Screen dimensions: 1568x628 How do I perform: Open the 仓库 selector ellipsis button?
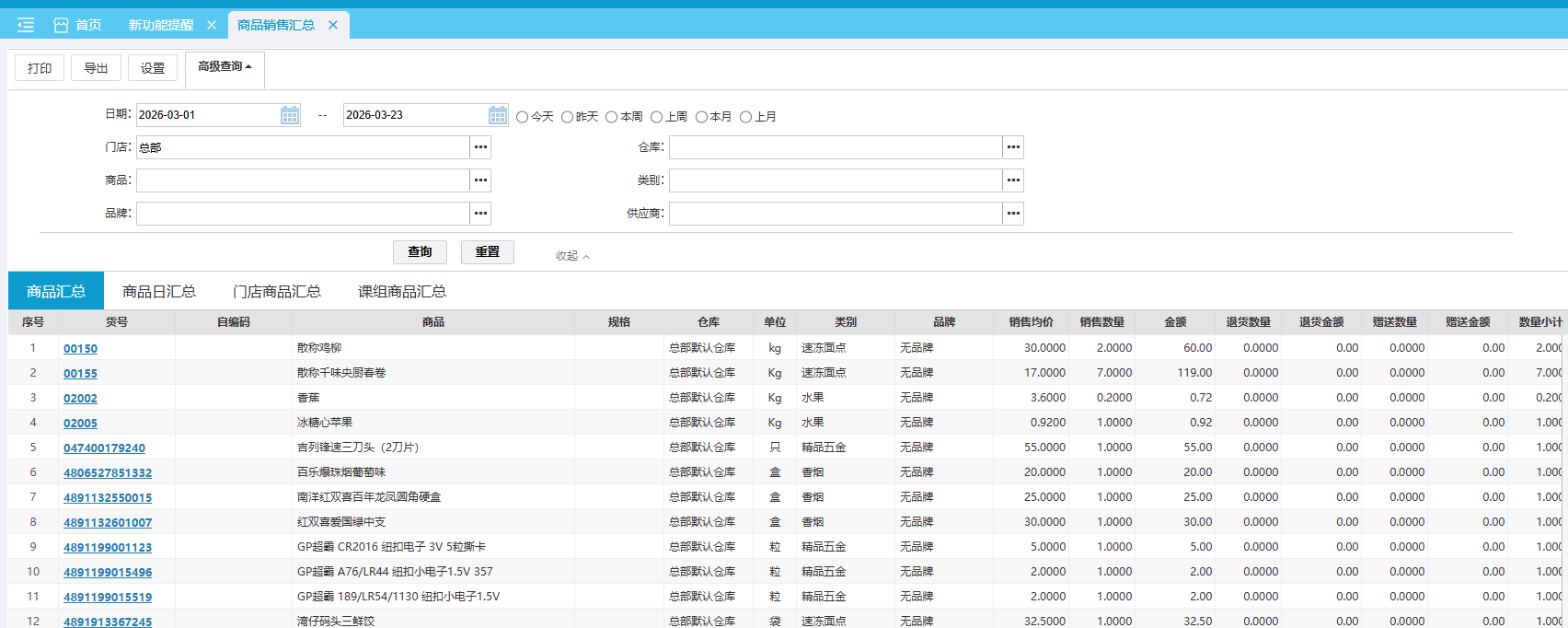click(1013, 147)
